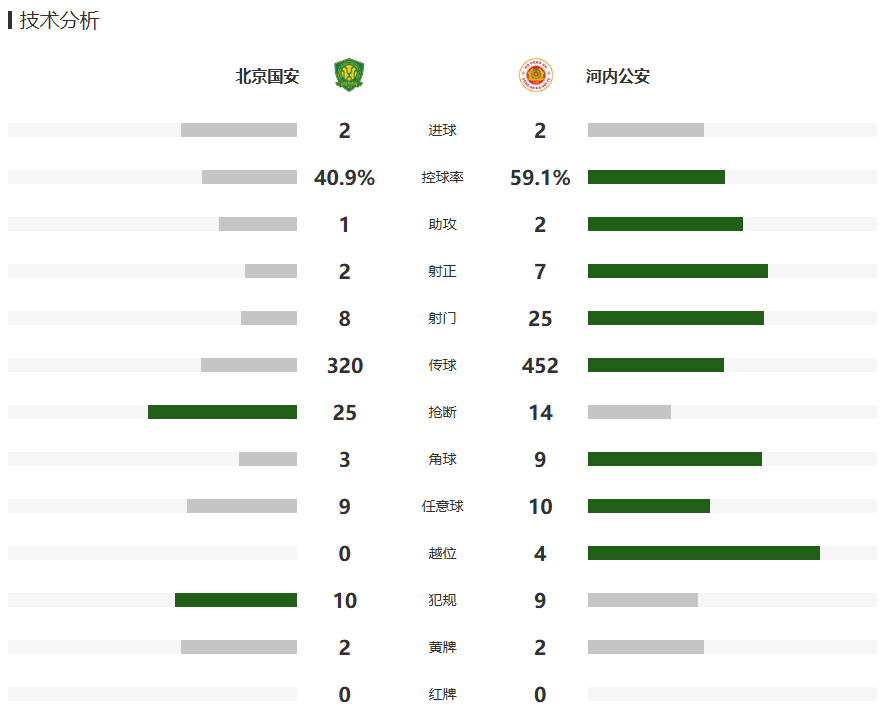Viewport: 894px width, 721px height.
Task: Click 河内公安's green 控球率 bar
Action: tap(656, 177)
